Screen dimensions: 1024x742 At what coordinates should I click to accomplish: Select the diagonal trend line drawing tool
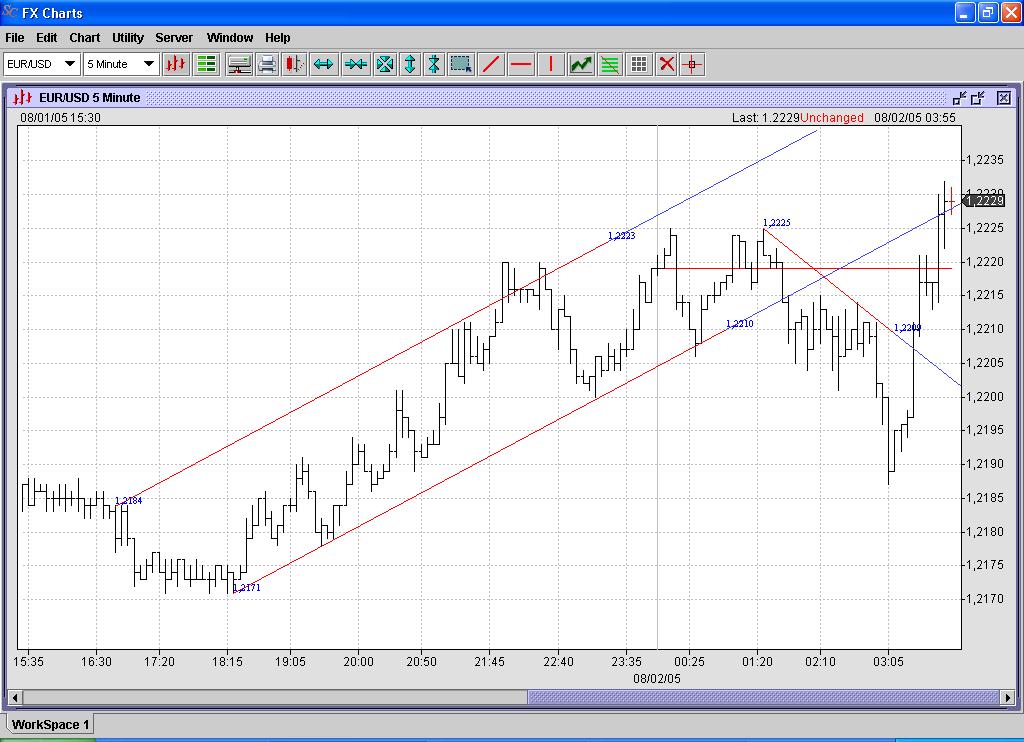coord(491,64)
